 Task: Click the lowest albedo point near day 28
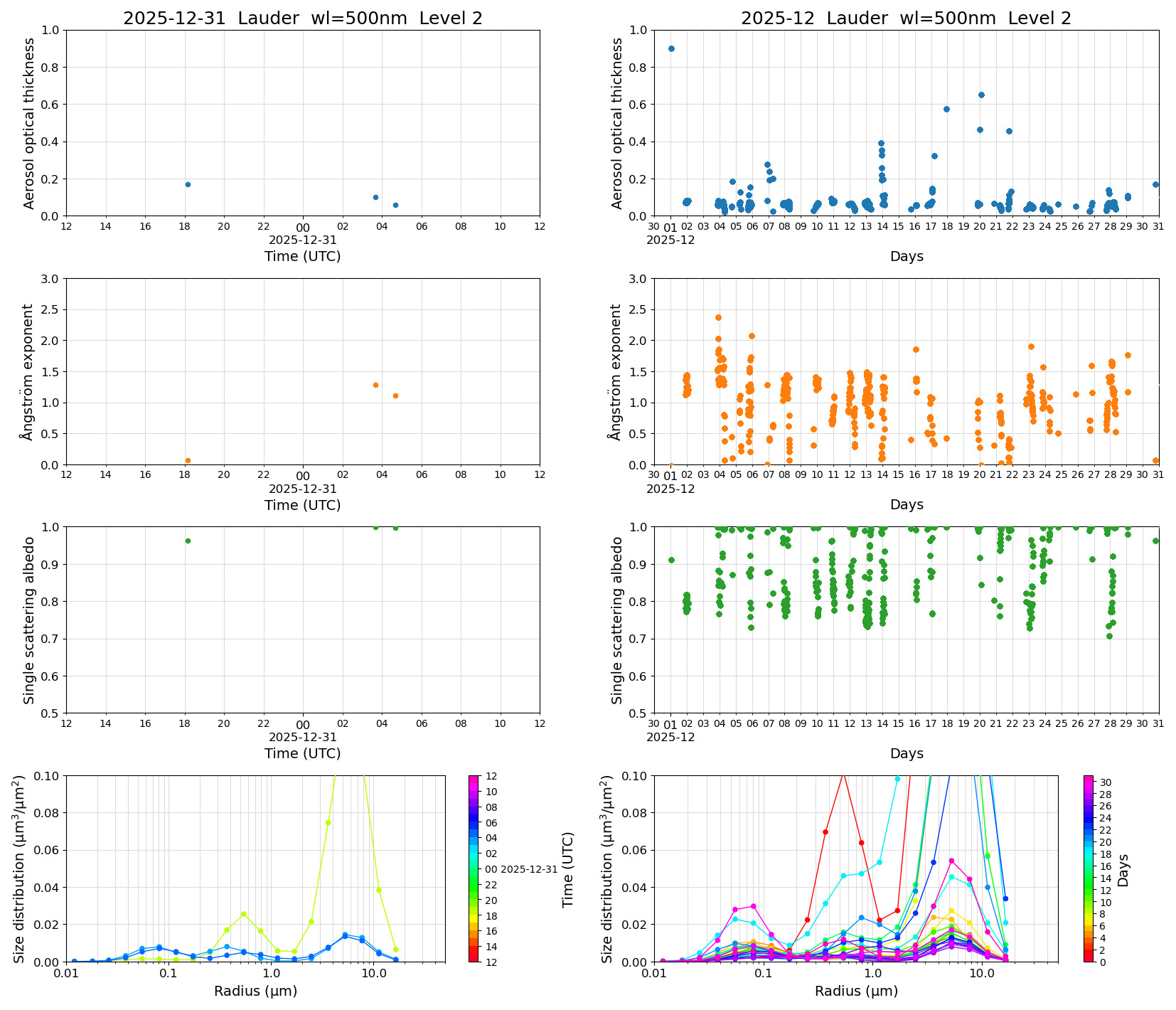pos(1109,638)
